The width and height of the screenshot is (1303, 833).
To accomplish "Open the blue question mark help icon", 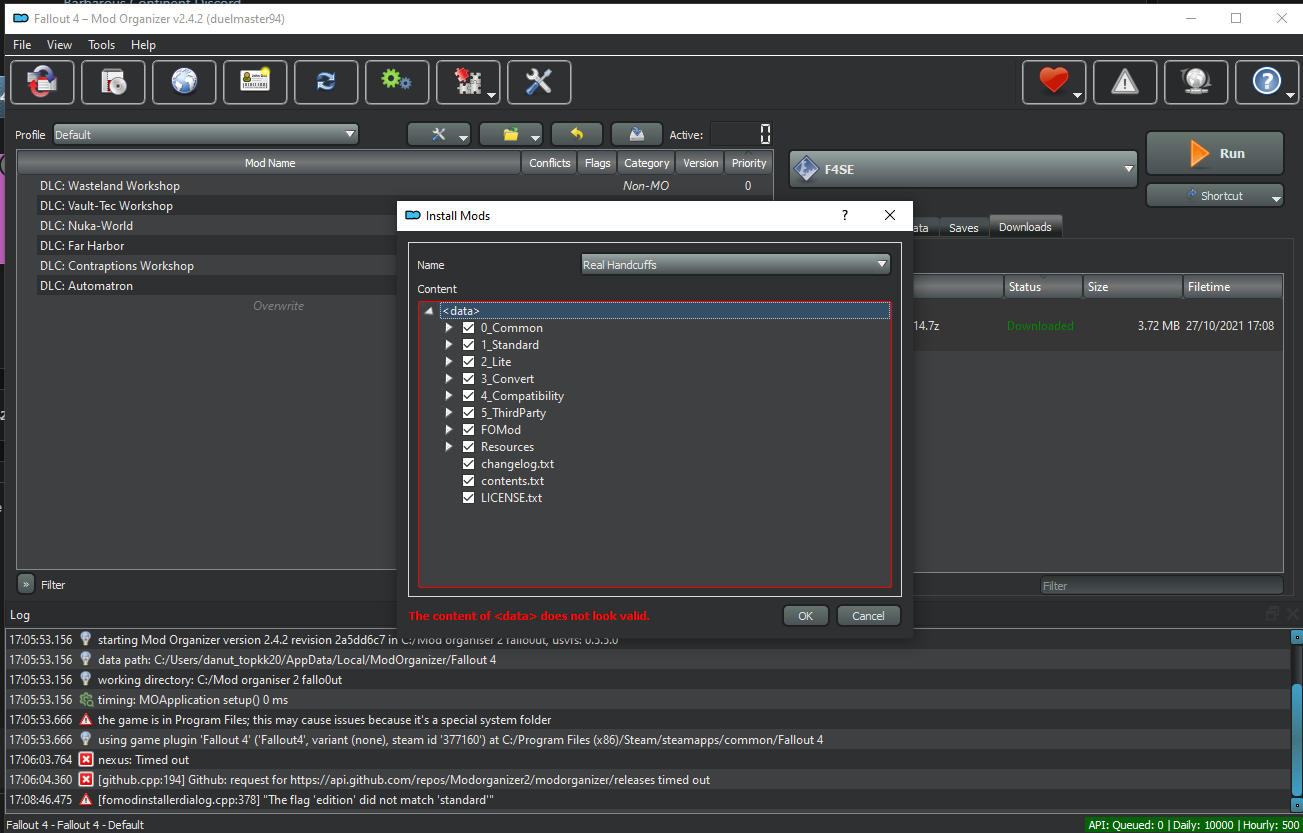I will pos(1267,82).
